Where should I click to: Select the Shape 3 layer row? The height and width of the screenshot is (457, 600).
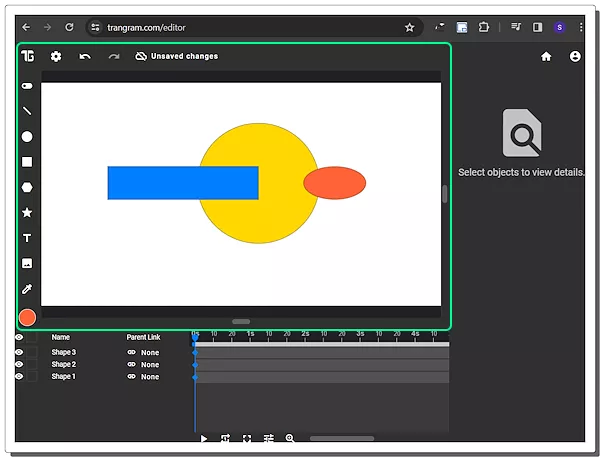[x=64, y=352]
